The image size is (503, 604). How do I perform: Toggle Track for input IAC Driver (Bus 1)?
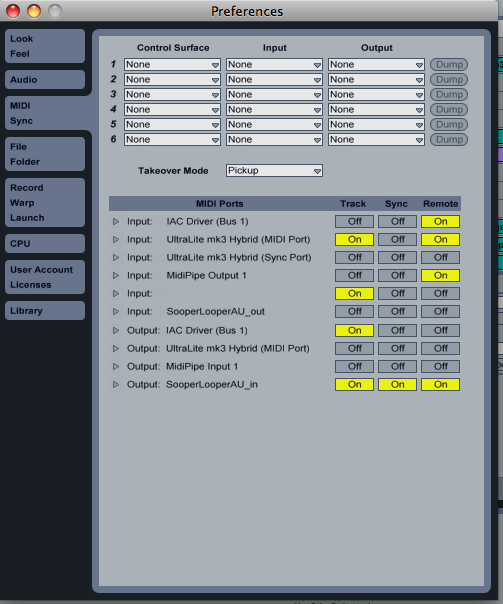354,221
